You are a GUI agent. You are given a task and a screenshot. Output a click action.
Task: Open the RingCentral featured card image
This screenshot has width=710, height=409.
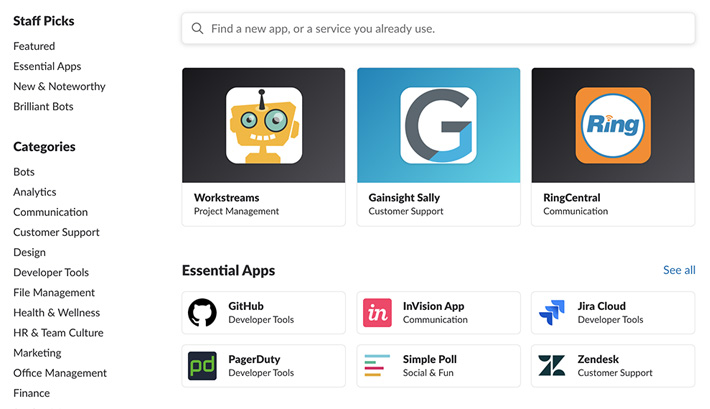tap(612, 125)
